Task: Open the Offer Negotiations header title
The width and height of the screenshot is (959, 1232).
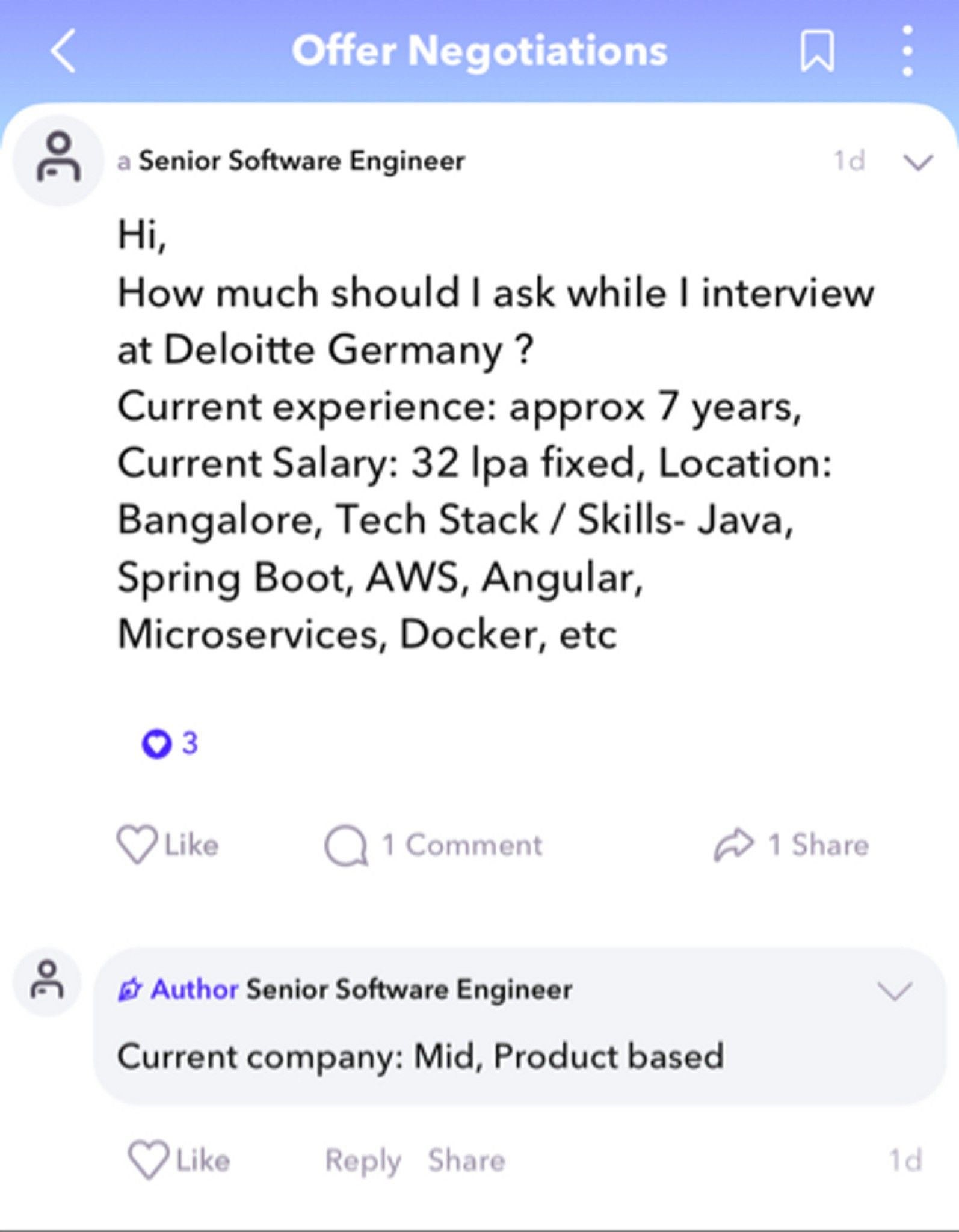Action: (x=479, y=51)
